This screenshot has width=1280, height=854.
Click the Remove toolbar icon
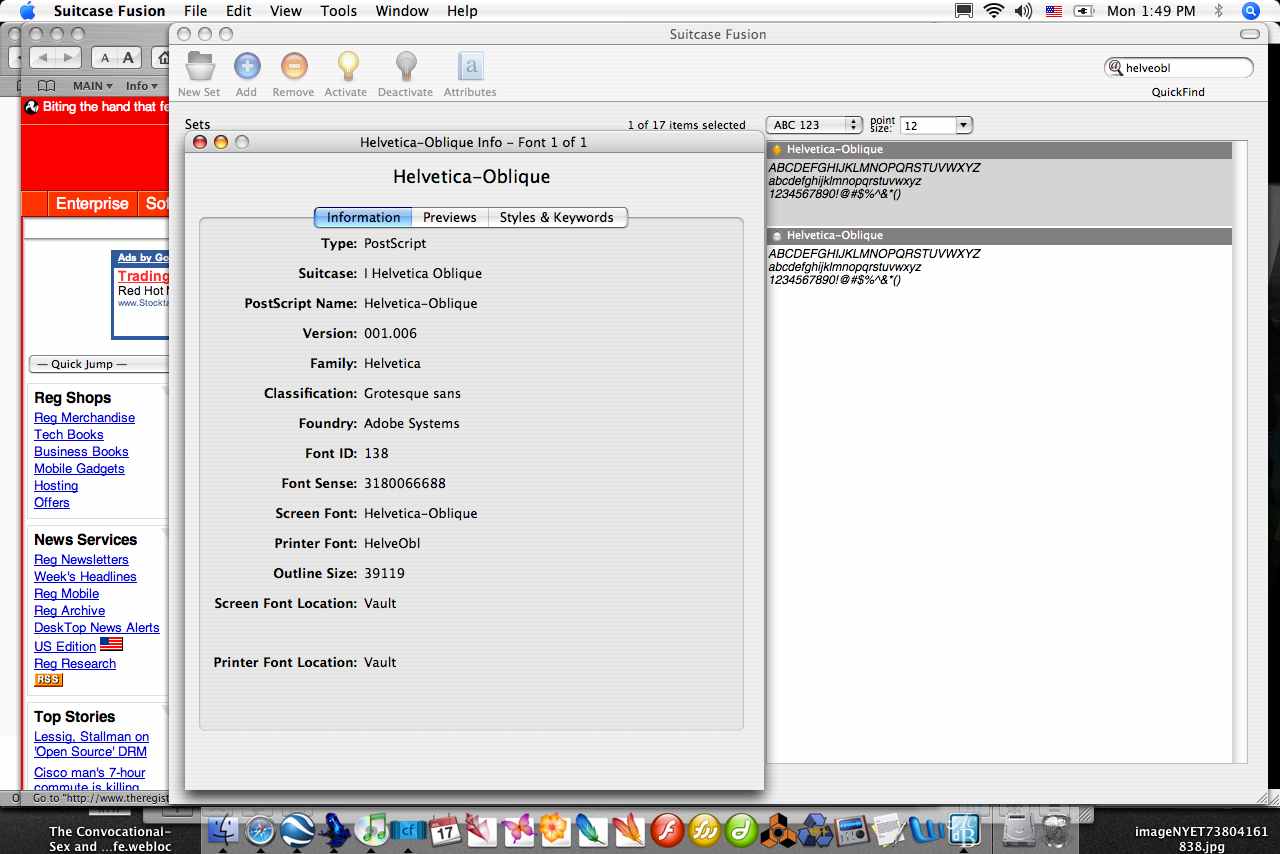pyautogui.click(x=294, y=66)
